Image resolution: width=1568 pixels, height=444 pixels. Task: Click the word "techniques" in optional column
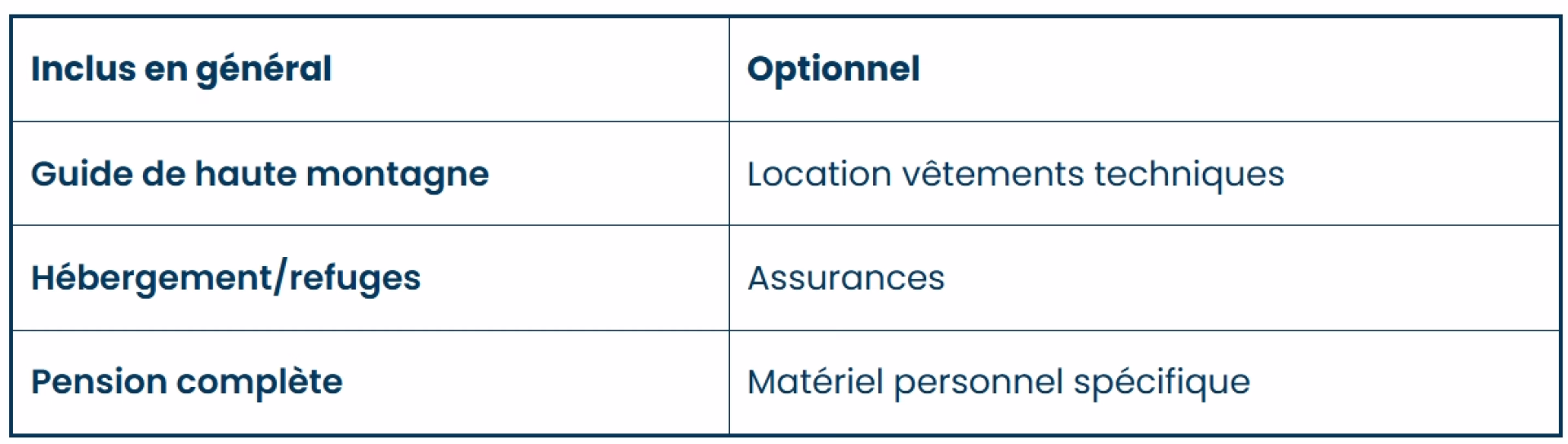tap(1189, 174)
